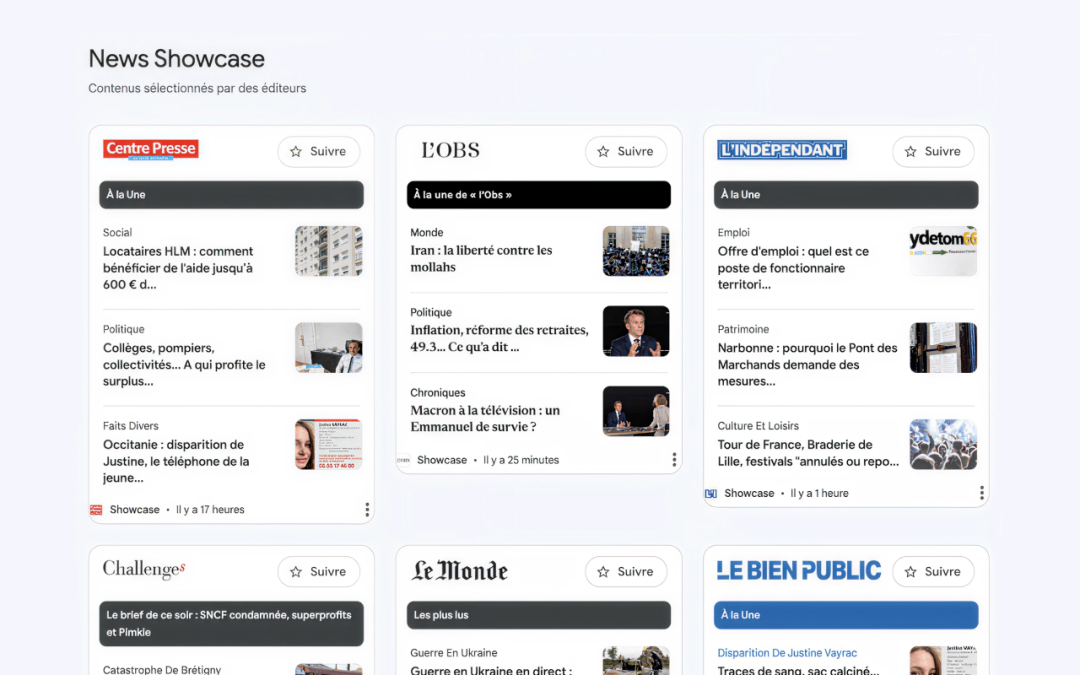
Task: Follow L'OBS with Suivre button
Action: (x=626, y=152)
